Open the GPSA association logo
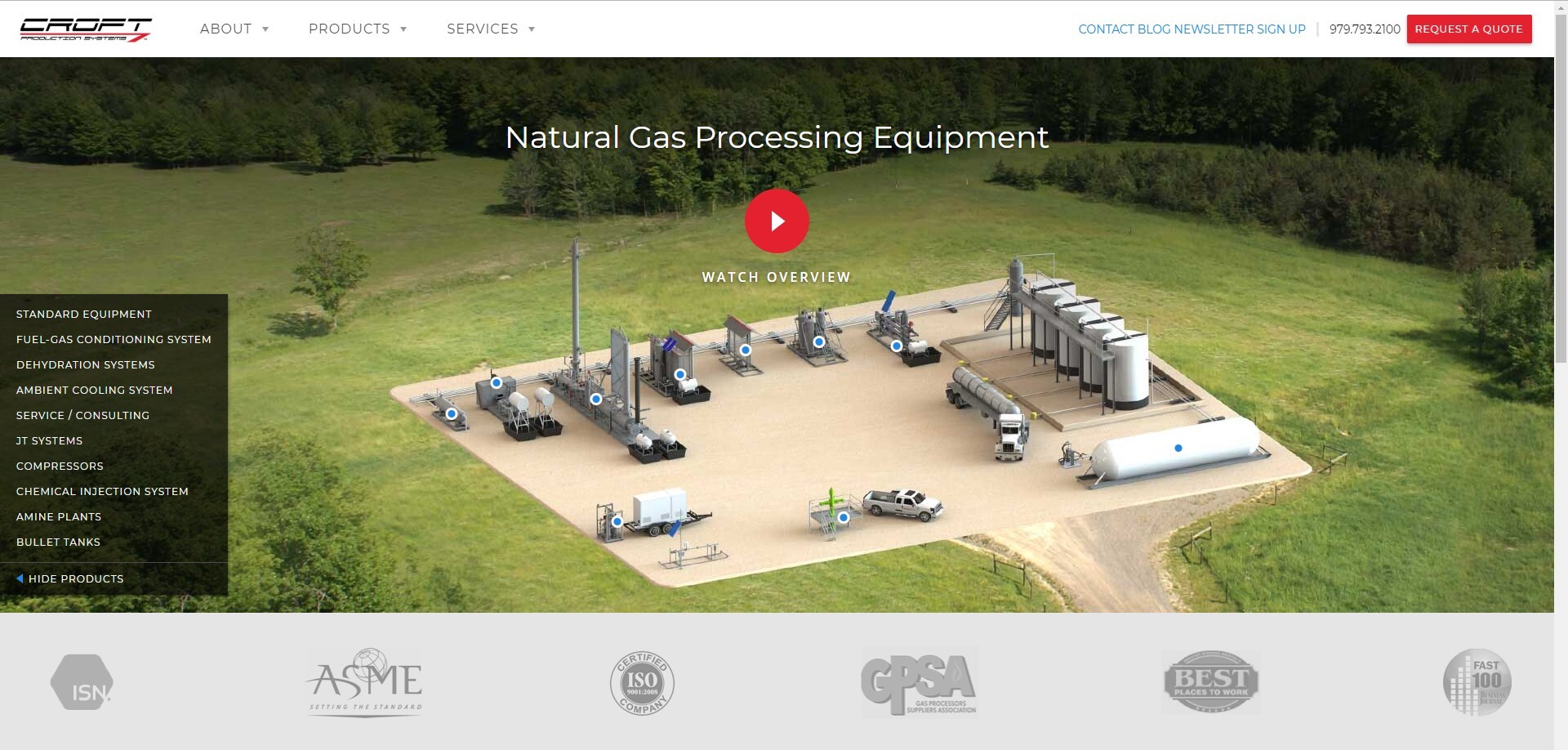The width and height of the screenshot is (1568, 750). tap(920, 681)
